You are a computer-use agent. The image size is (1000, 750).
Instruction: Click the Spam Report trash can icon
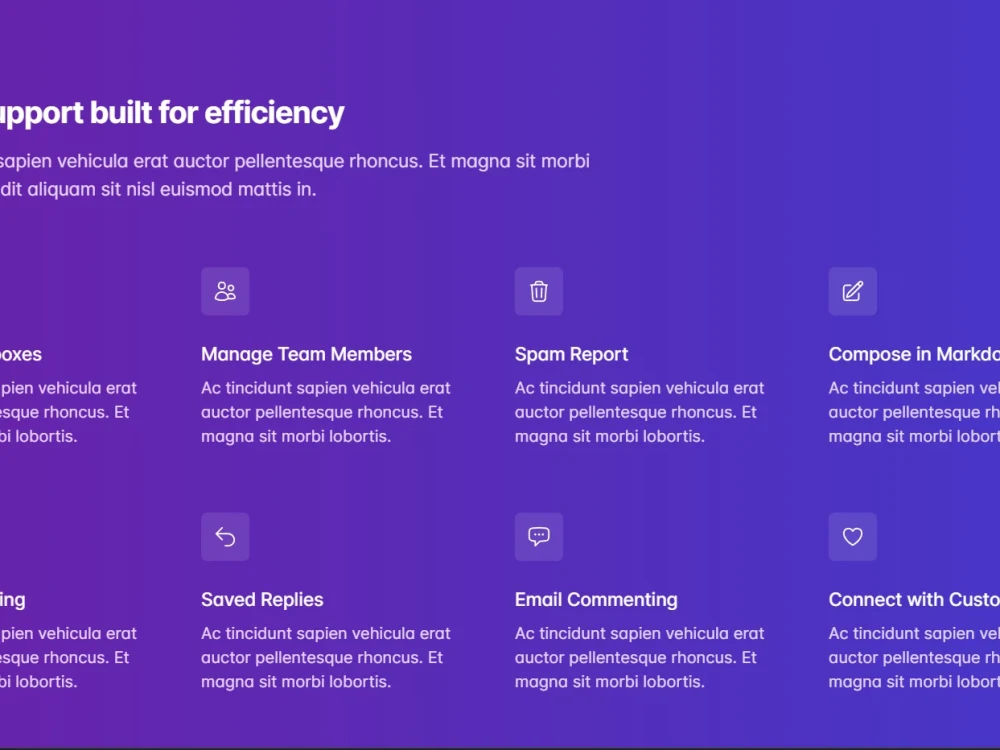(x=539, y=291)
